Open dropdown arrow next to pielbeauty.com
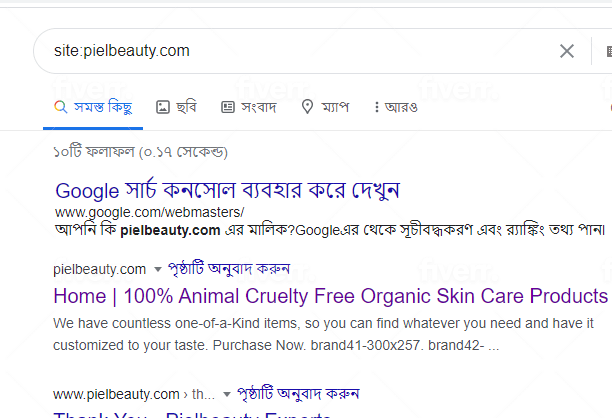This screenshot has height=418, width=612. (158, 269)
